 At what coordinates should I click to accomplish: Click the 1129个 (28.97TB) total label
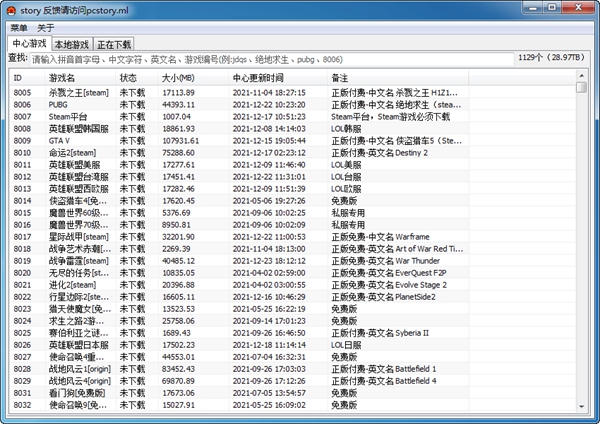coord(551,57)
